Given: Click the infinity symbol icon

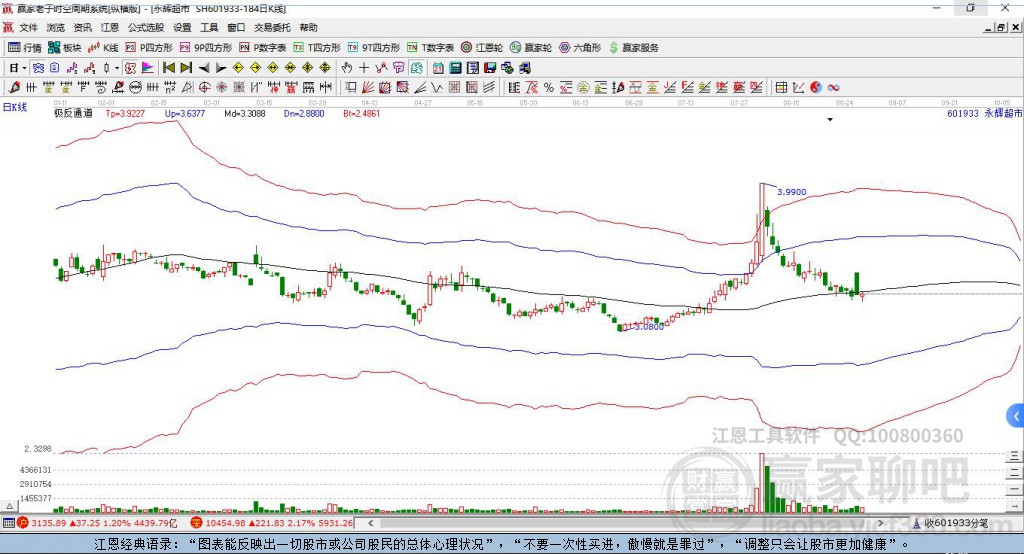Looking at the screenshot, I should point(833,88).
